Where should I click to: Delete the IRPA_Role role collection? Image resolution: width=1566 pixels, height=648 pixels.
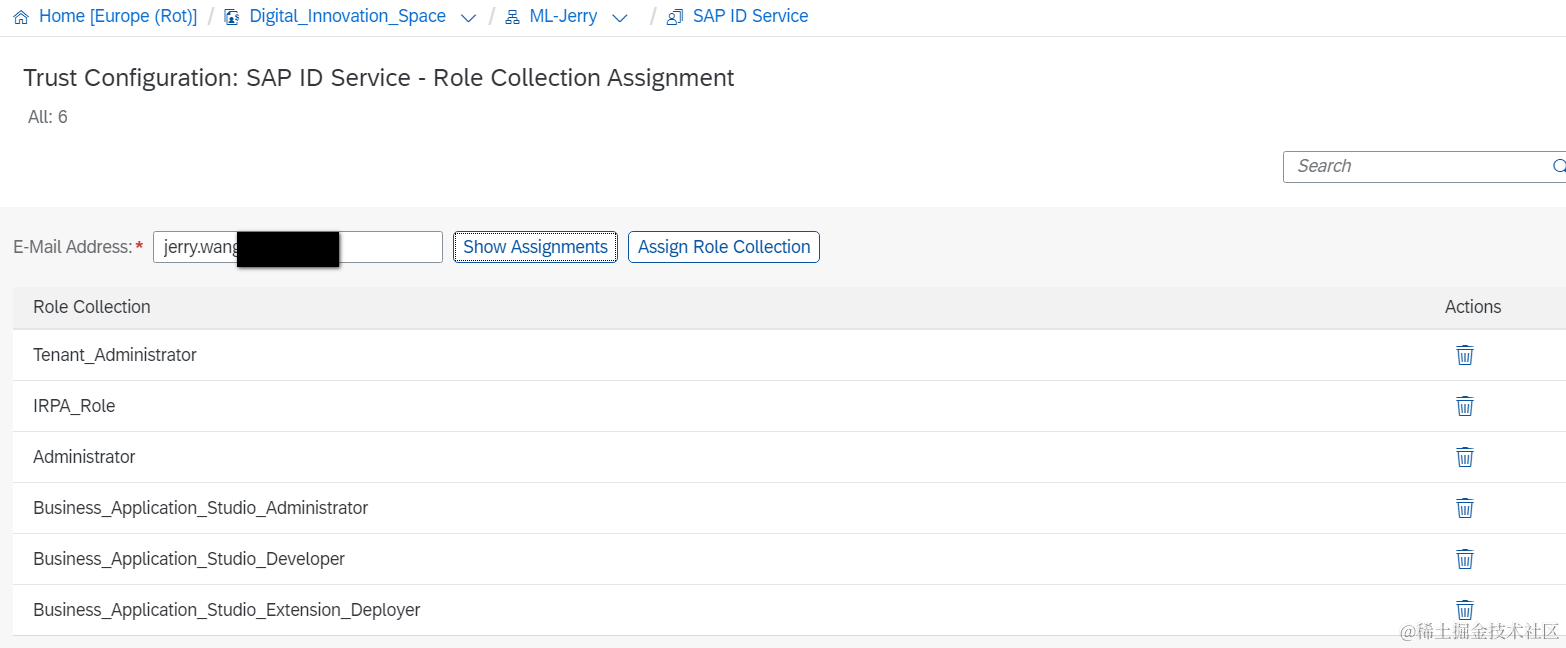tap(1464, 406)
